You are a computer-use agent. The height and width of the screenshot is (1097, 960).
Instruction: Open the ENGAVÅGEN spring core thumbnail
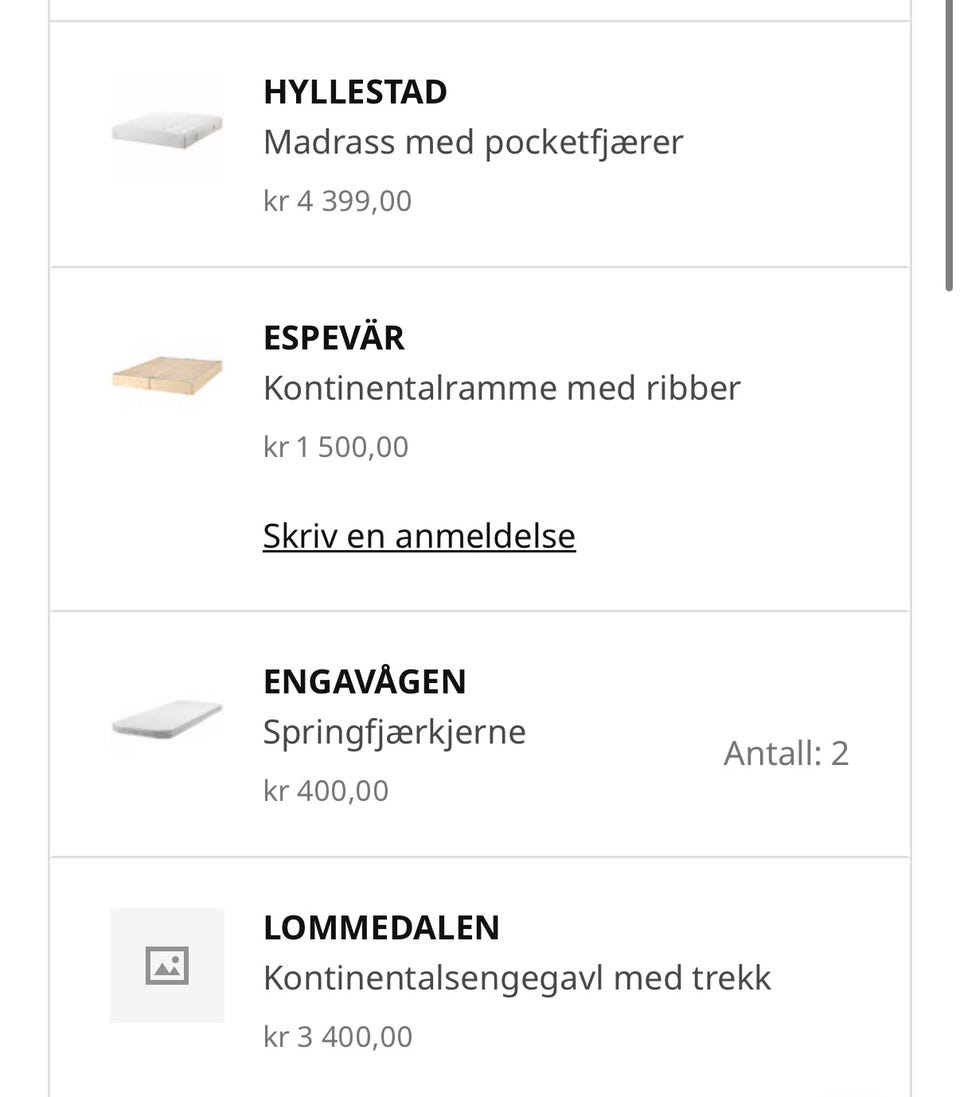tap(167, 722)
